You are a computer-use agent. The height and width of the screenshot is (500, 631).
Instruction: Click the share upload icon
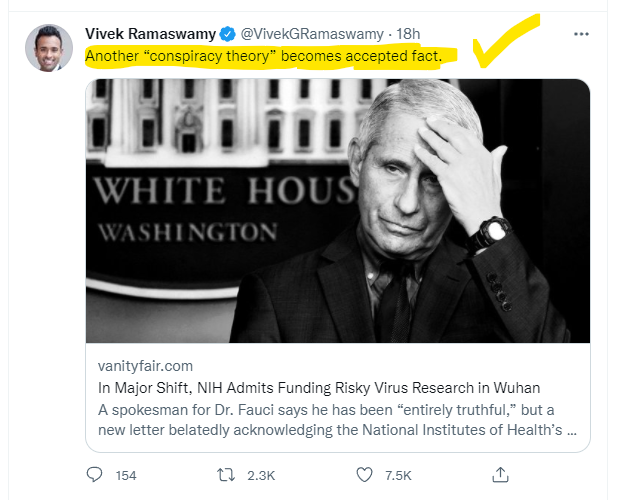tap(501, 475)
